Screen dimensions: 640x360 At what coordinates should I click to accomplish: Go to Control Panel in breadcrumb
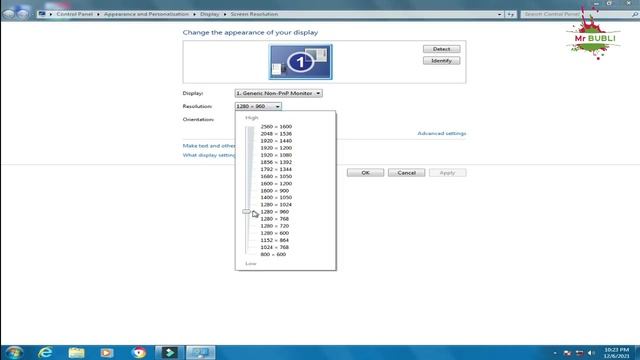[x=74, y=14]
